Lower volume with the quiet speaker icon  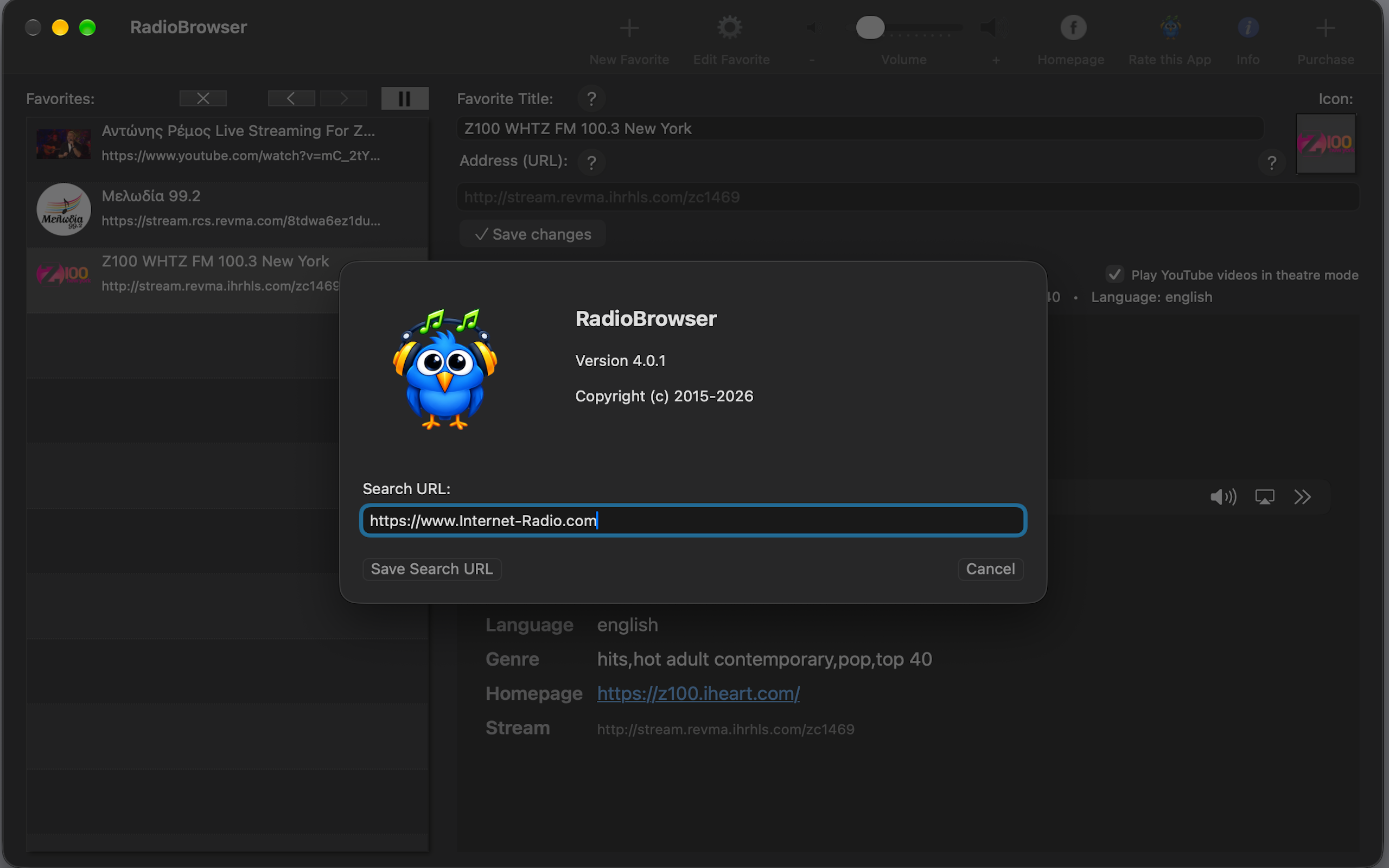812,28
